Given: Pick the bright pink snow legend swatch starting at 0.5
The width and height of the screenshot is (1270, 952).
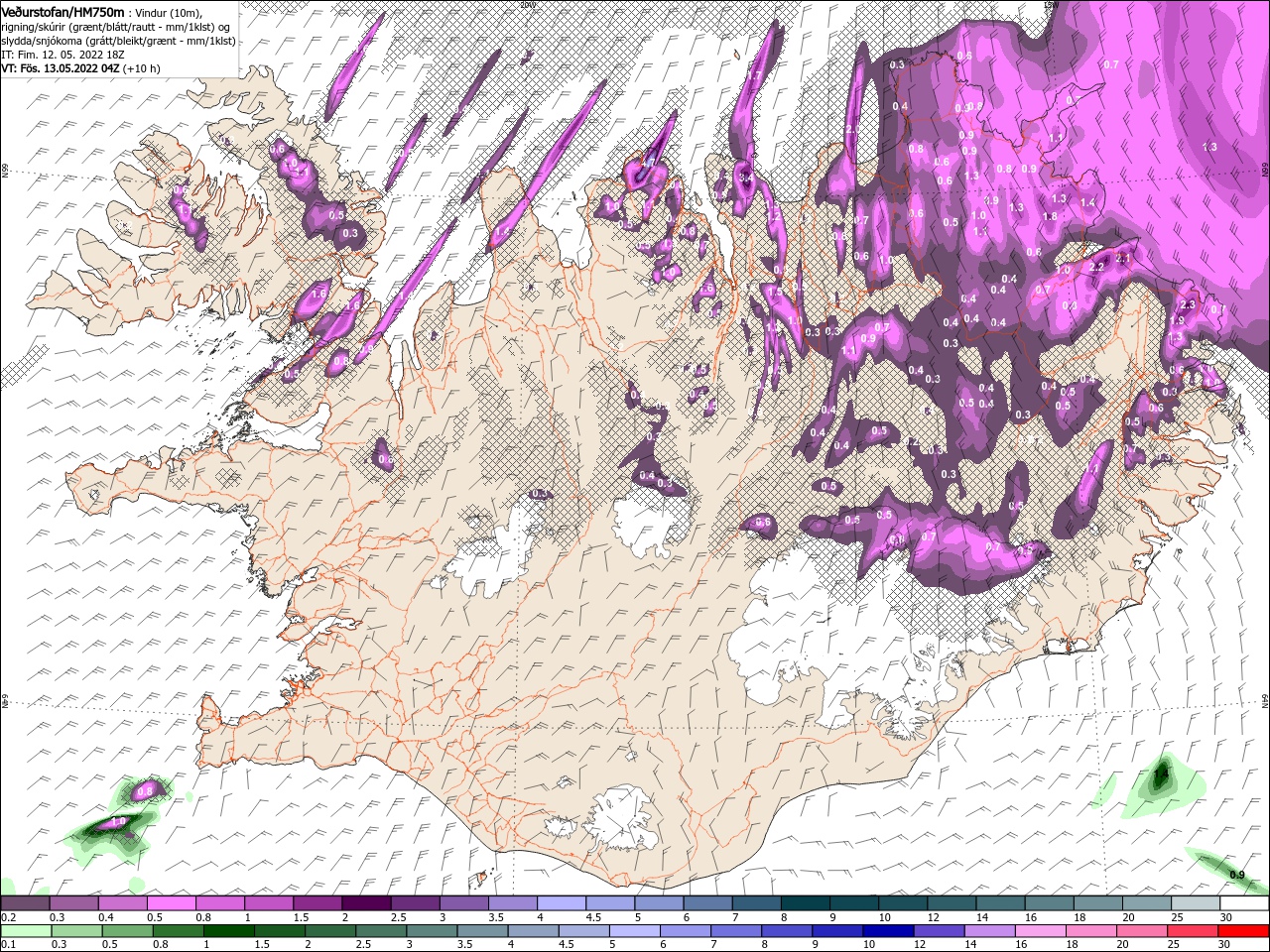Looking at the screenshot, I should 171,903.
